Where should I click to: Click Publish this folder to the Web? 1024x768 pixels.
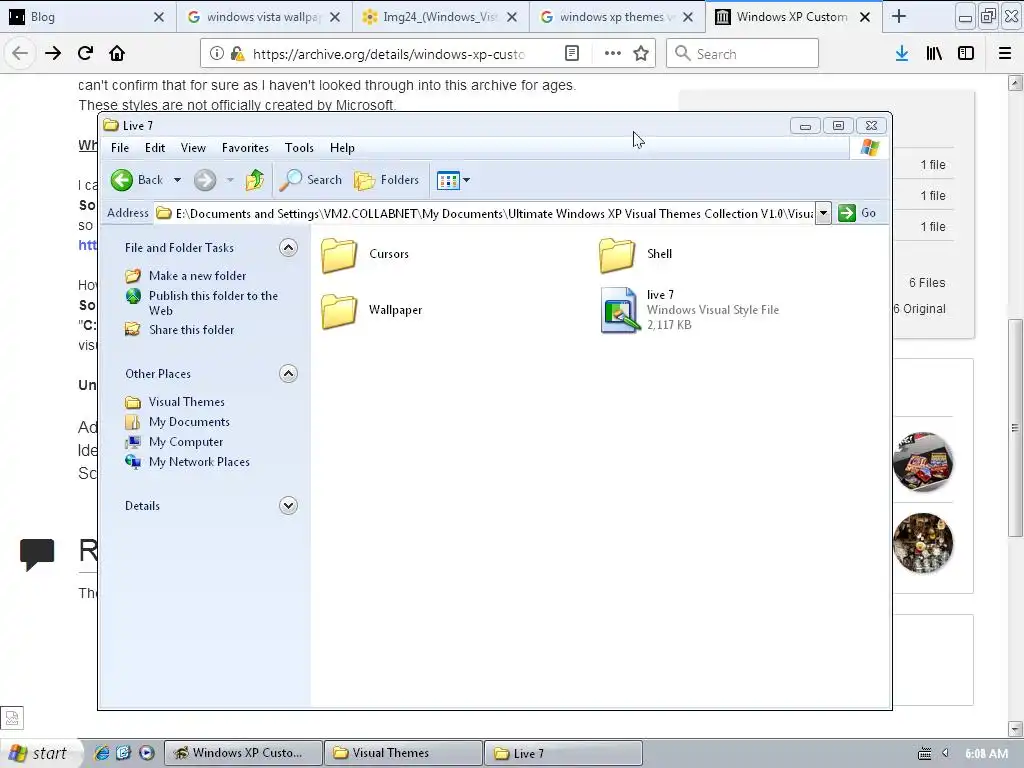coord(213,303)
